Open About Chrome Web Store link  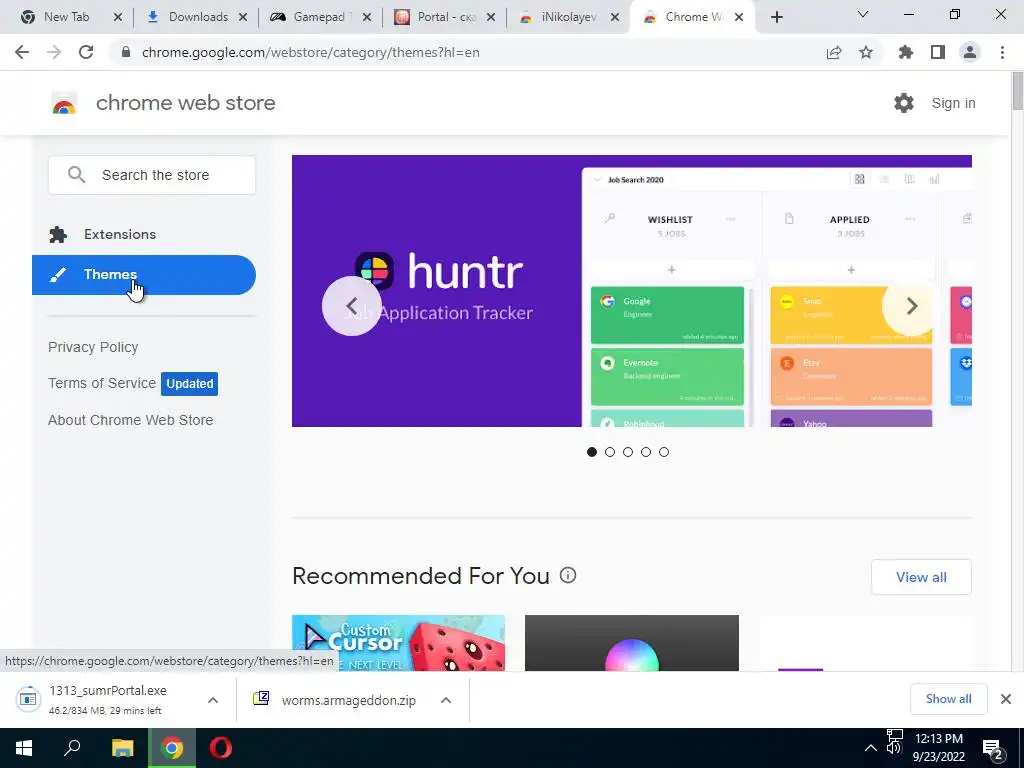(x=131, y=420)
